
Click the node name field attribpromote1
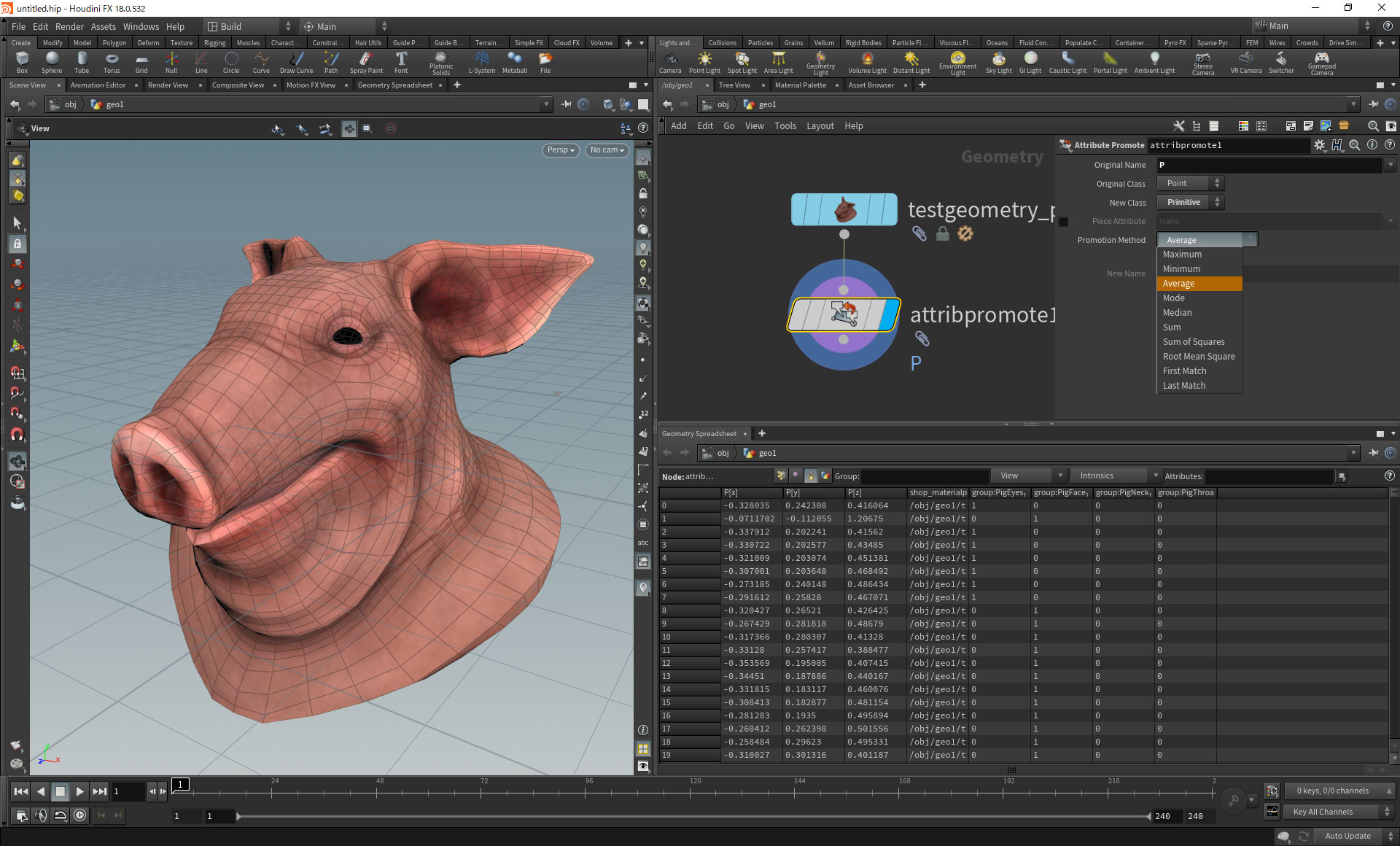1228,145
